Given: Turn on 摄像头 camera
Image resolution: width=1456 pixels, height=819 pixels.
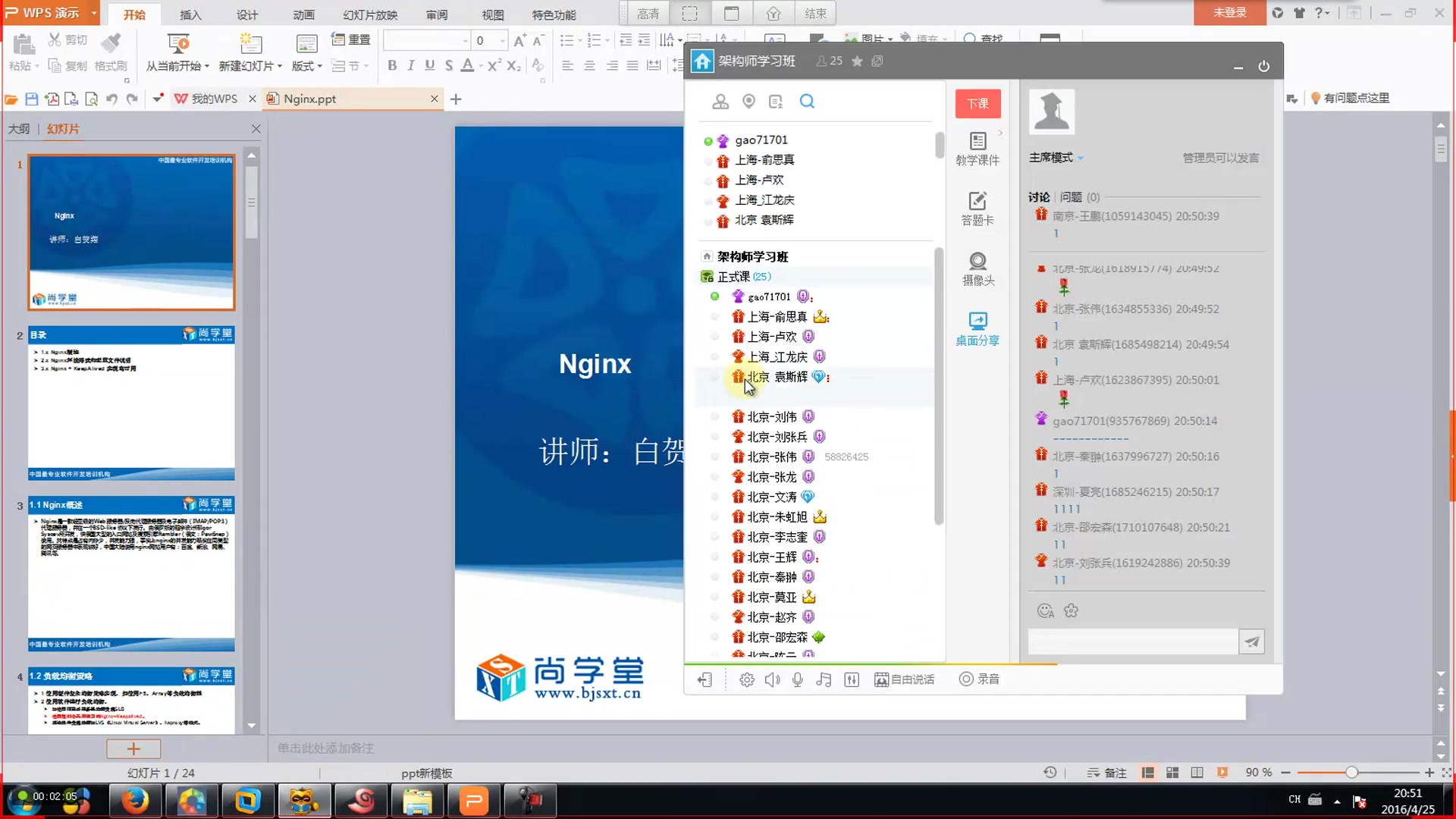Looking at the screenshot, I should pyautogui.click(x=977, y=268).
